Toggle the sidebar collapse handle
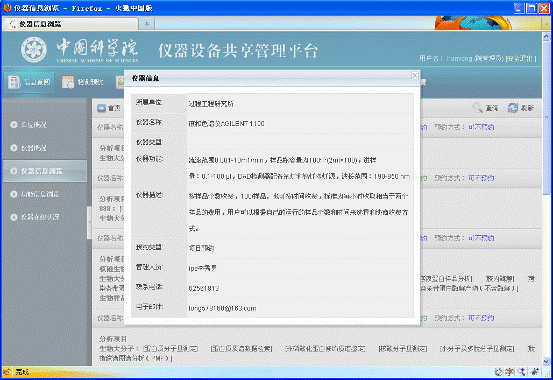Viewport: 553px width, 380px height. pos(89,223)
